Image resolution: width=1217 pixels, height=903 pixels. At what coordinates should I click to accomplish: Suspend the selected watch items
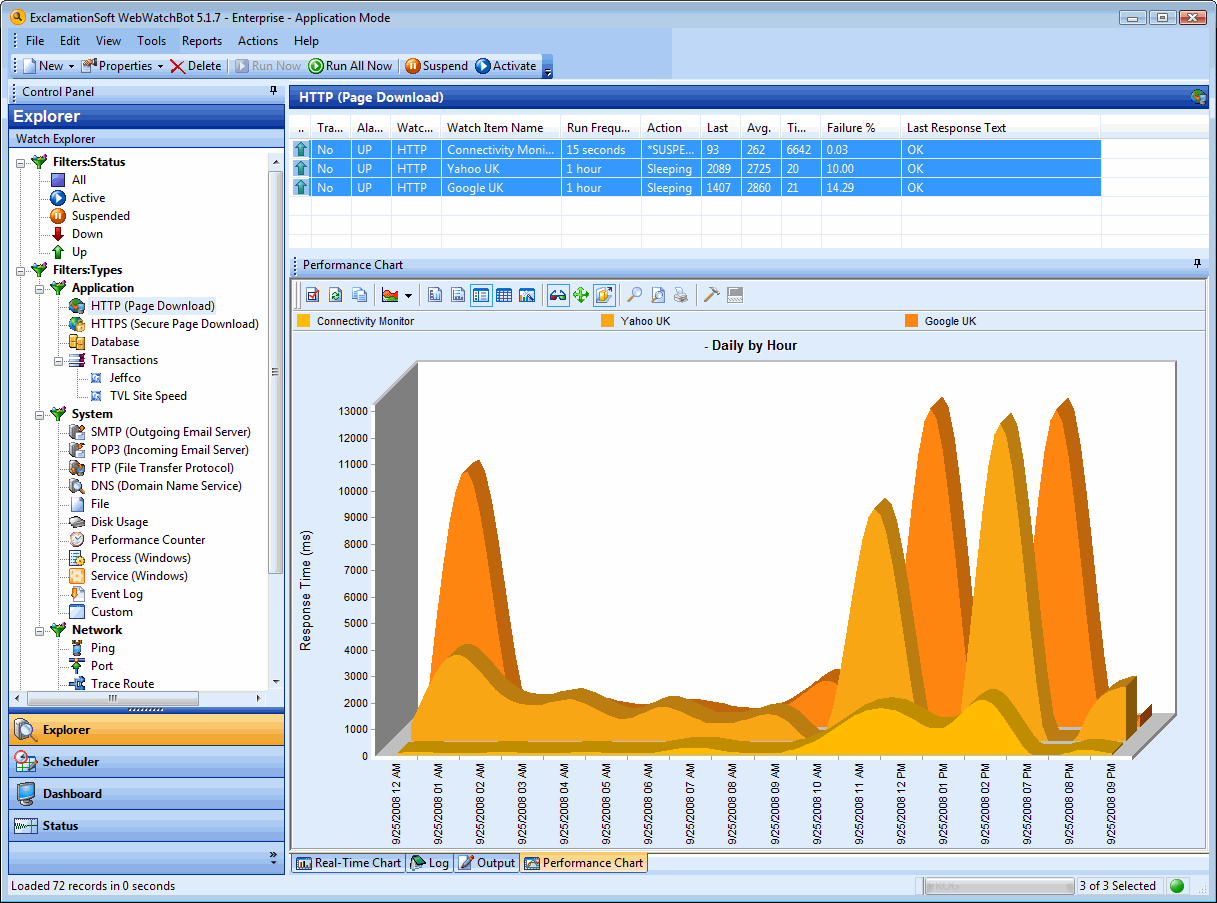point(436,65)
